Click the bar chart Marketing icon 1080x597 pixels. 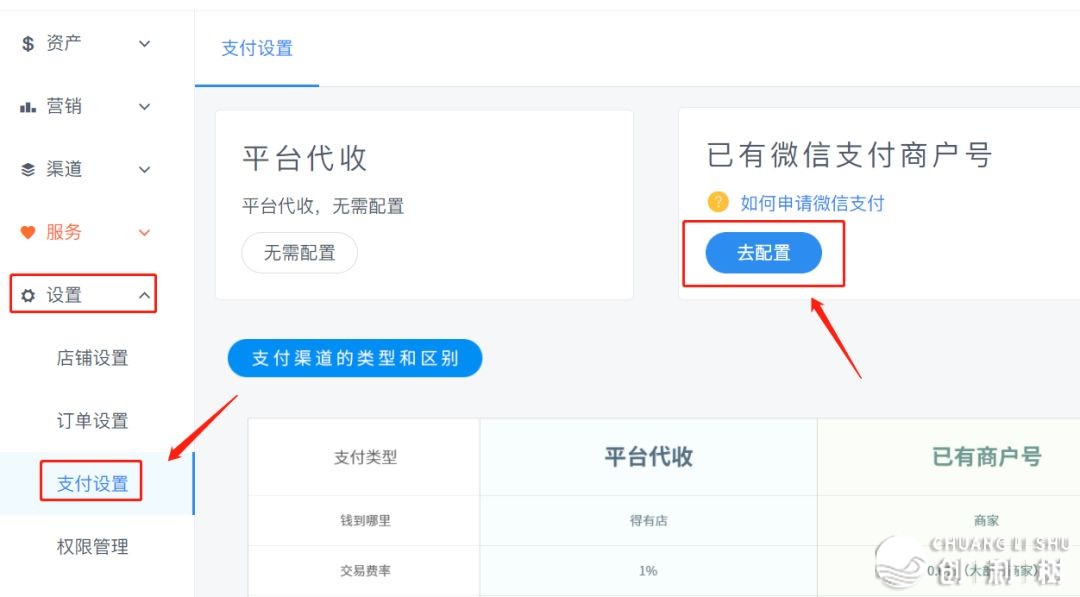tap(28, 107)
